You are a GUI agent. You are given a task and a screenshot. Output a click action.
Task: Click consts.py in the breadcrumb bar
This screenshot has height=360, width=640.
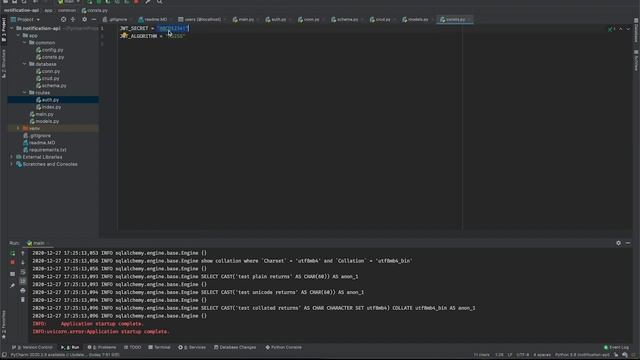[x=95, y=10]
